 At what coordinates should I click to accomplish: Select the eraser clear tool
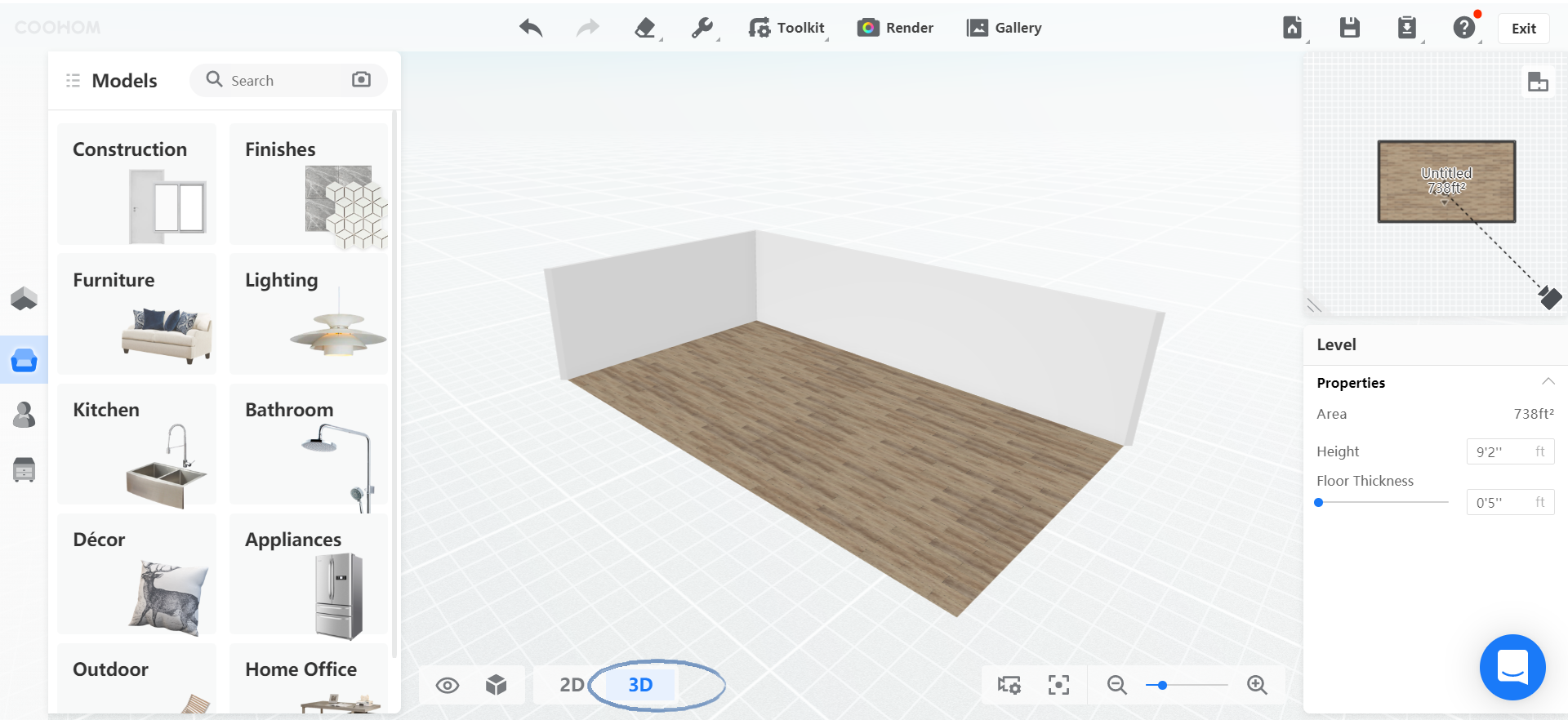645,28
